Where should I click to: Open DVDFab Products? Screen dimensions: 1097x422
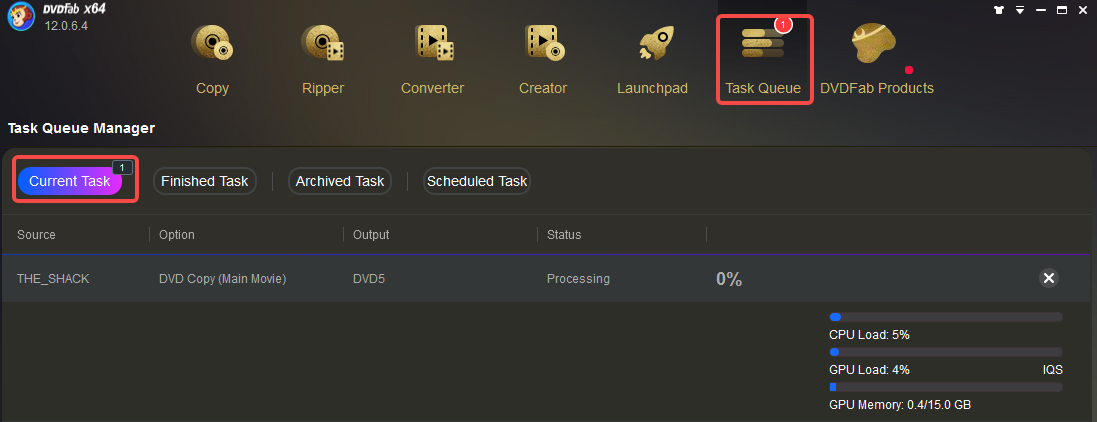(877, 59)
